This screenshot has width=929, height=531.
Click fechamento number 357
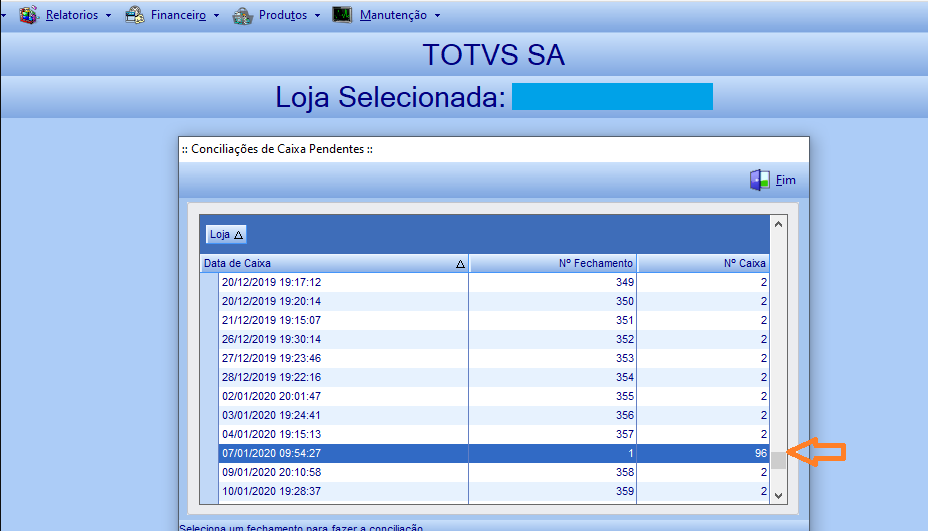624,434
